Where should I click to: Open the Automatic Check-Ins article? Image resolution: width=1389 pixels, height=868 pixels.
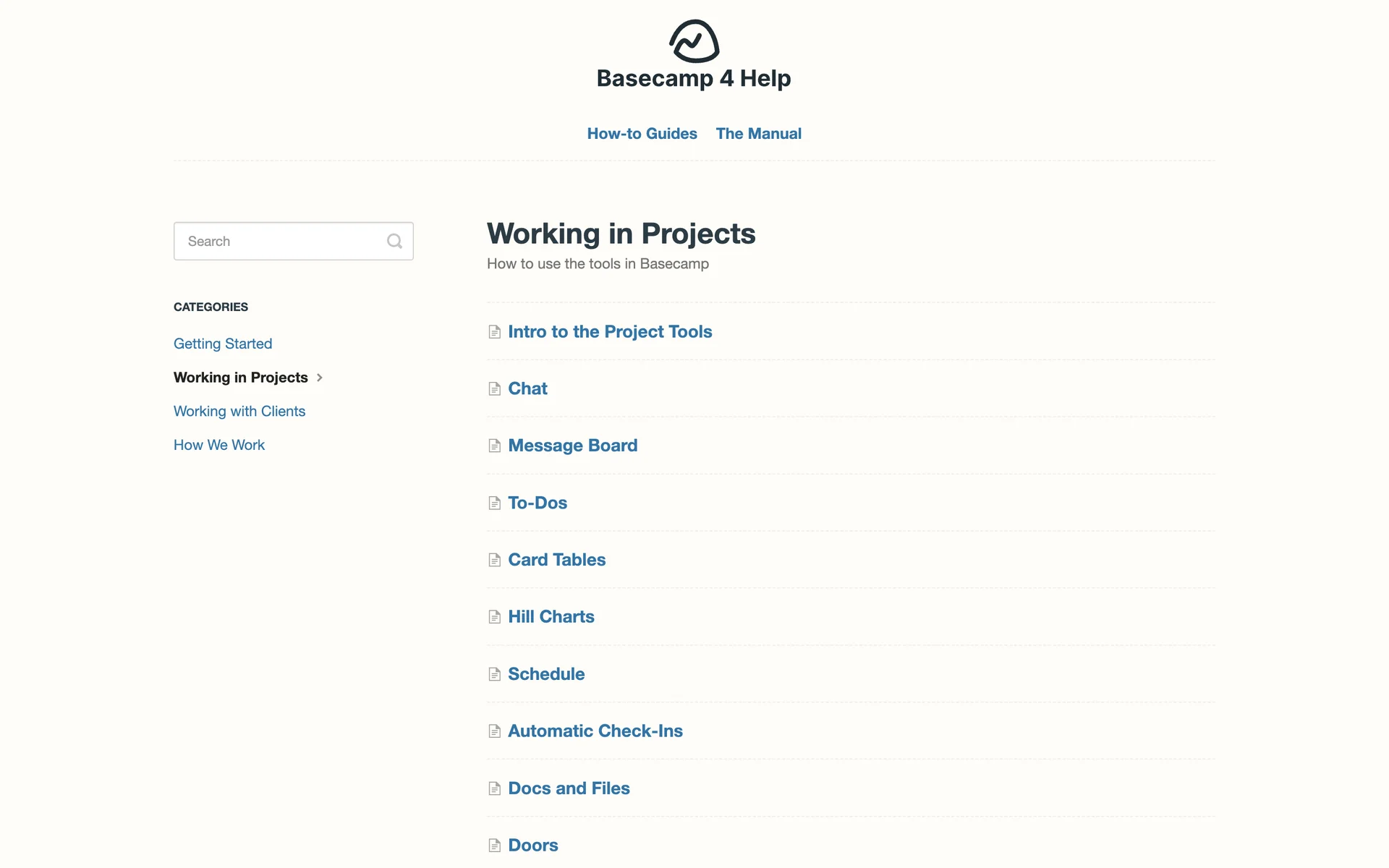[x=595, y=731]
